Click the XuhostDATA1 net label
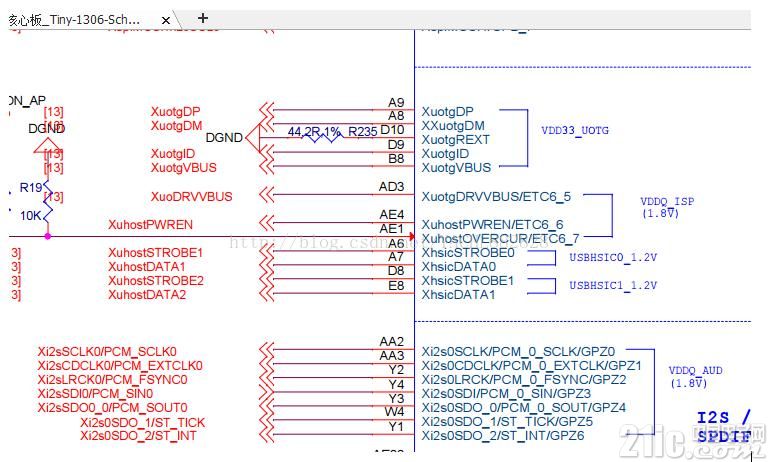The width and height of the screenshot is (768, 462). (x=146, y=267)
